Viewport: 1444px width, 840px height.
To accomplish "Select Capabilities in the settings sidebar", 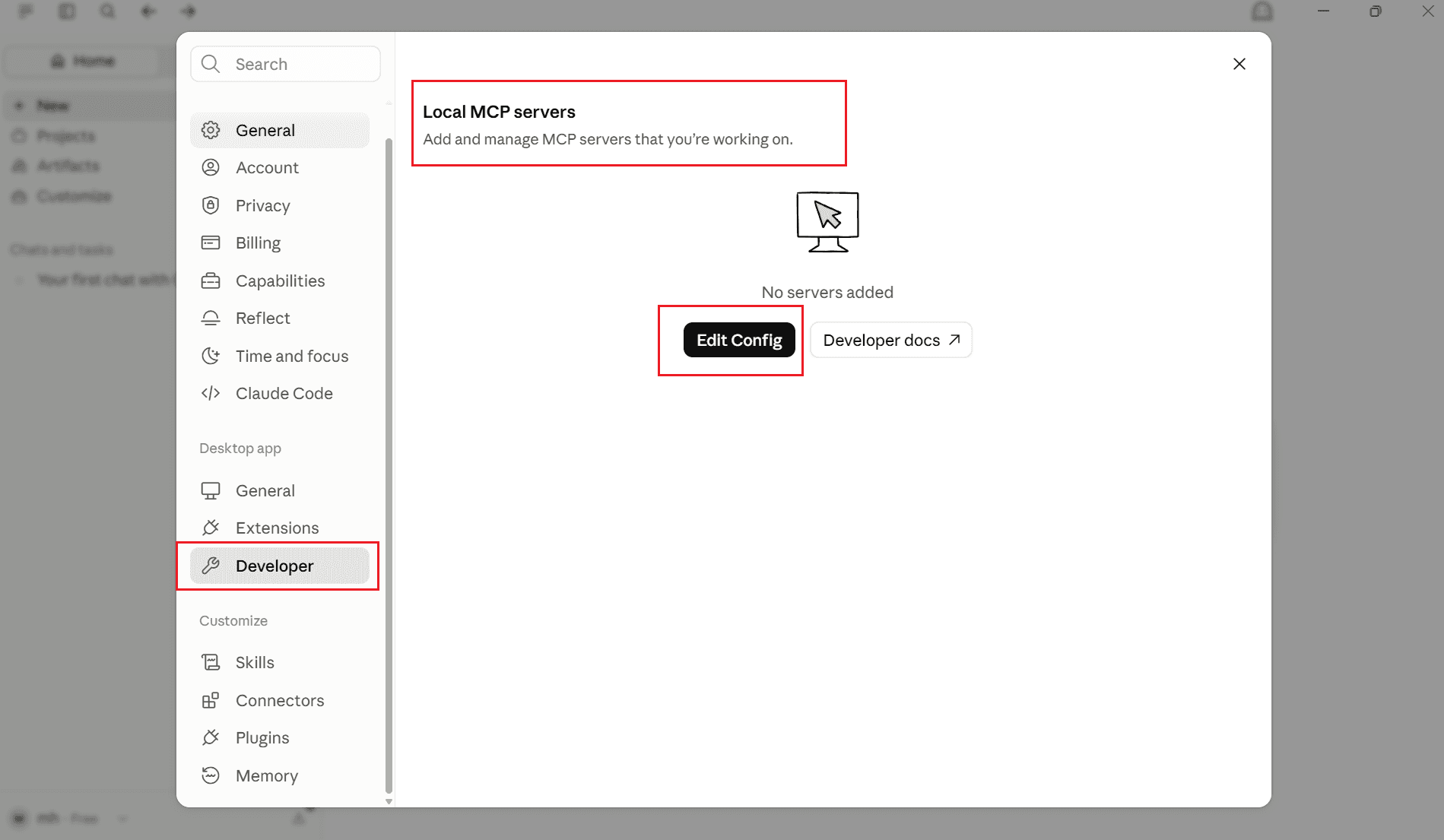I will coord(280,281).
